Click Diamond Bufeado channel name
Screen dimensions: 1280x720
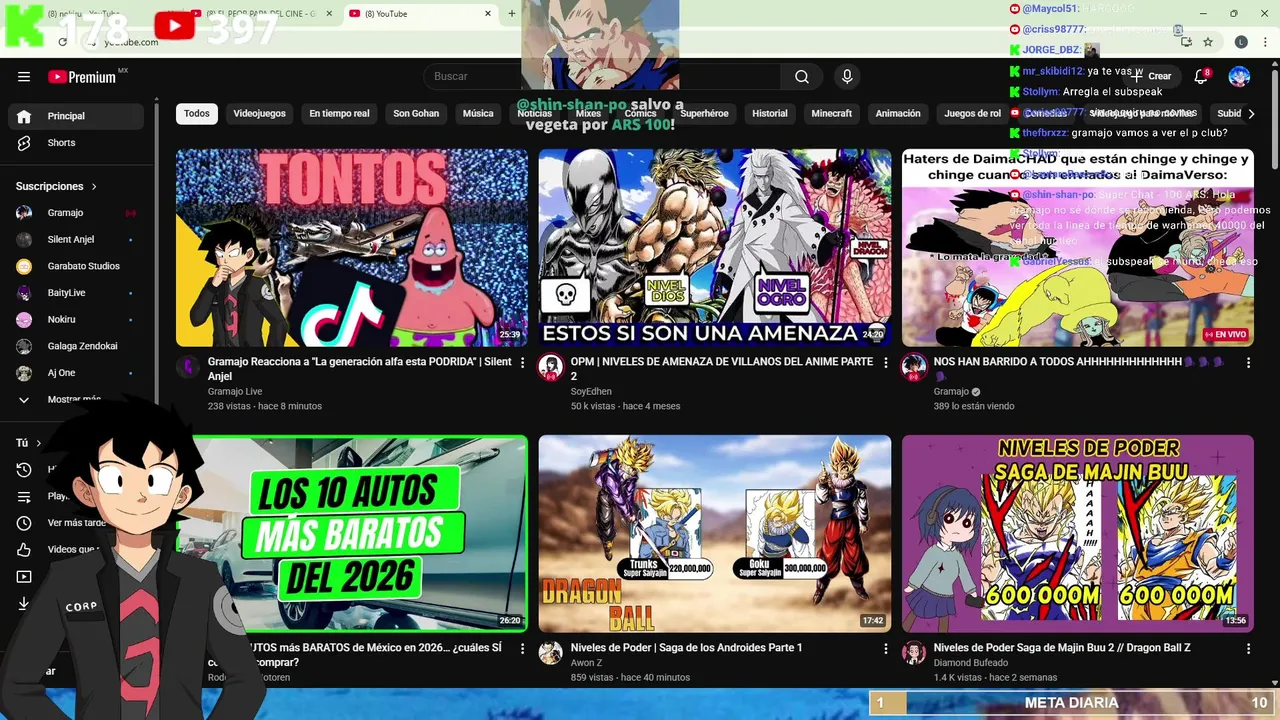[970, 663]
